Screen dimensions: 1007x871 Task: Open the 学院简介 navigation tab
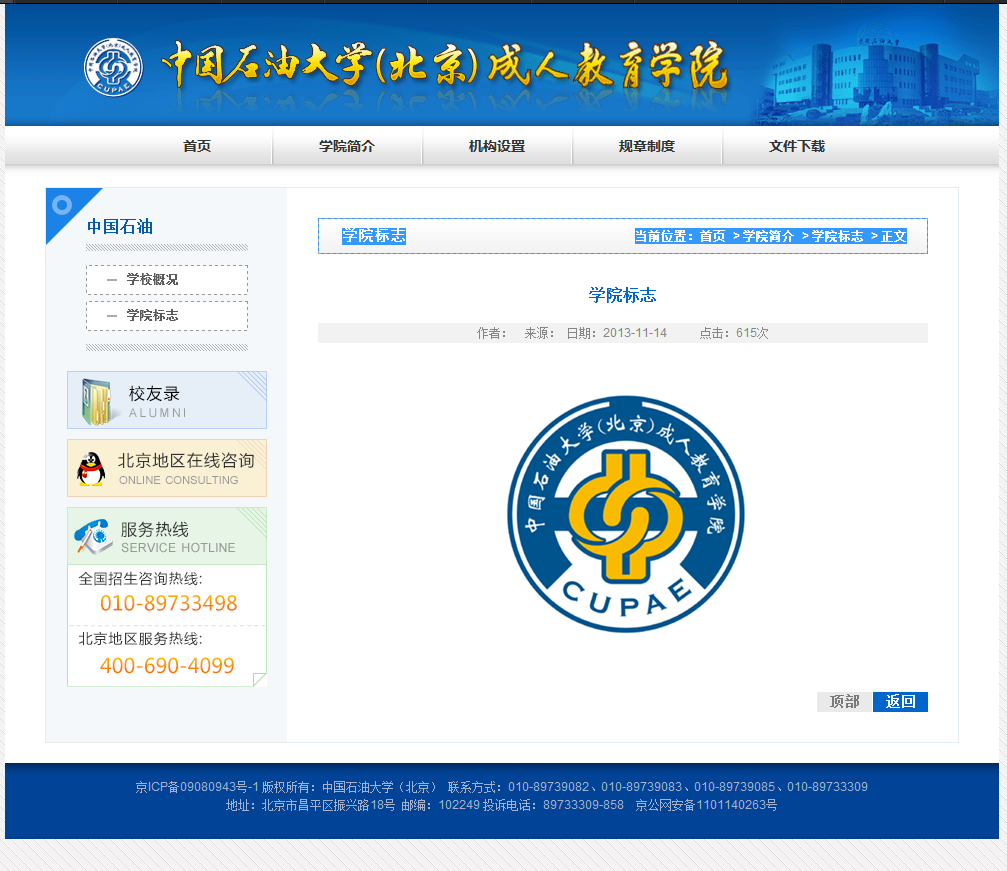click(x=347, y=146)
